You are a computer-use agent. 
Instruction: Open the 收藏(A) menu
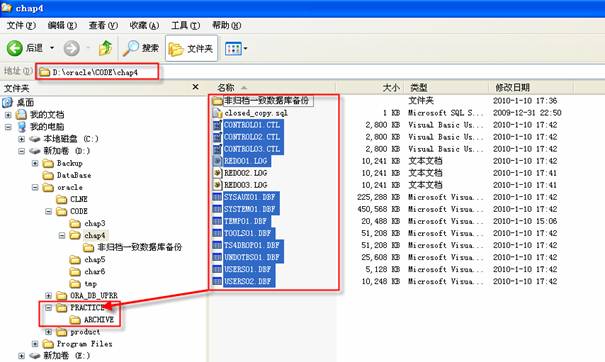pos(144,25)
